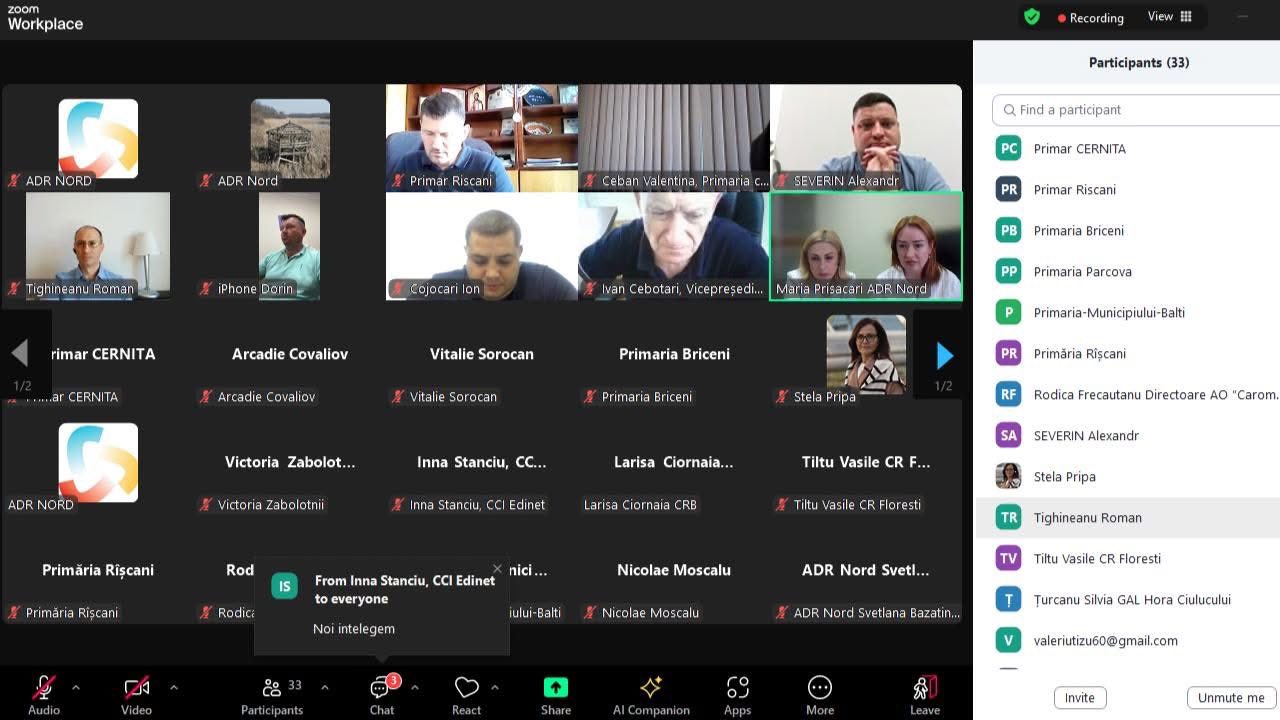The width and height of the screenshot is (1280, 720).
Task: Leave the meeting
Action: tap(925, 695)
